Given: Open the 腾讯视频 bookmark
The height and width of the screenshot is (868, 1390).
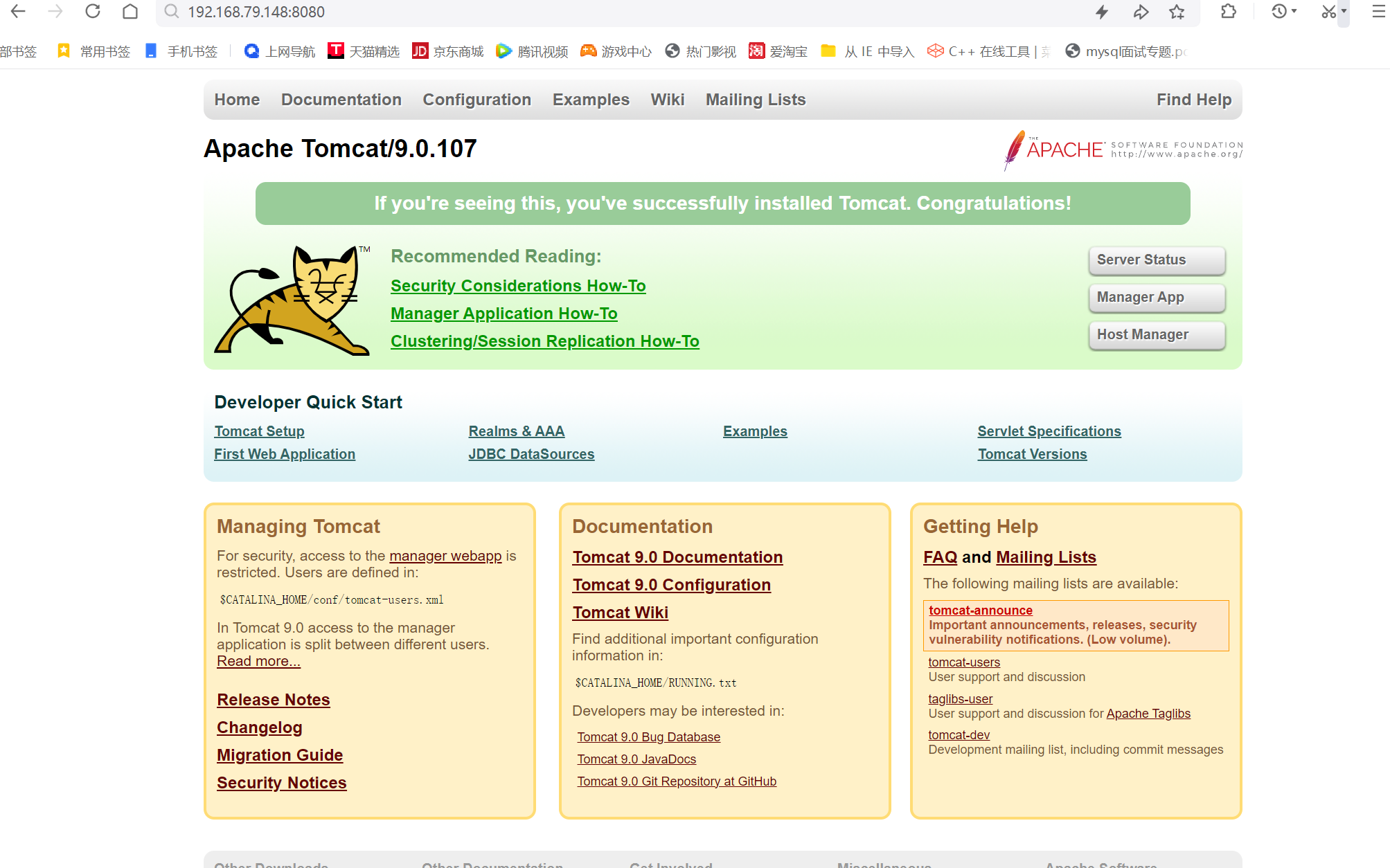Looking at the screenshot, I should (533, 51).
